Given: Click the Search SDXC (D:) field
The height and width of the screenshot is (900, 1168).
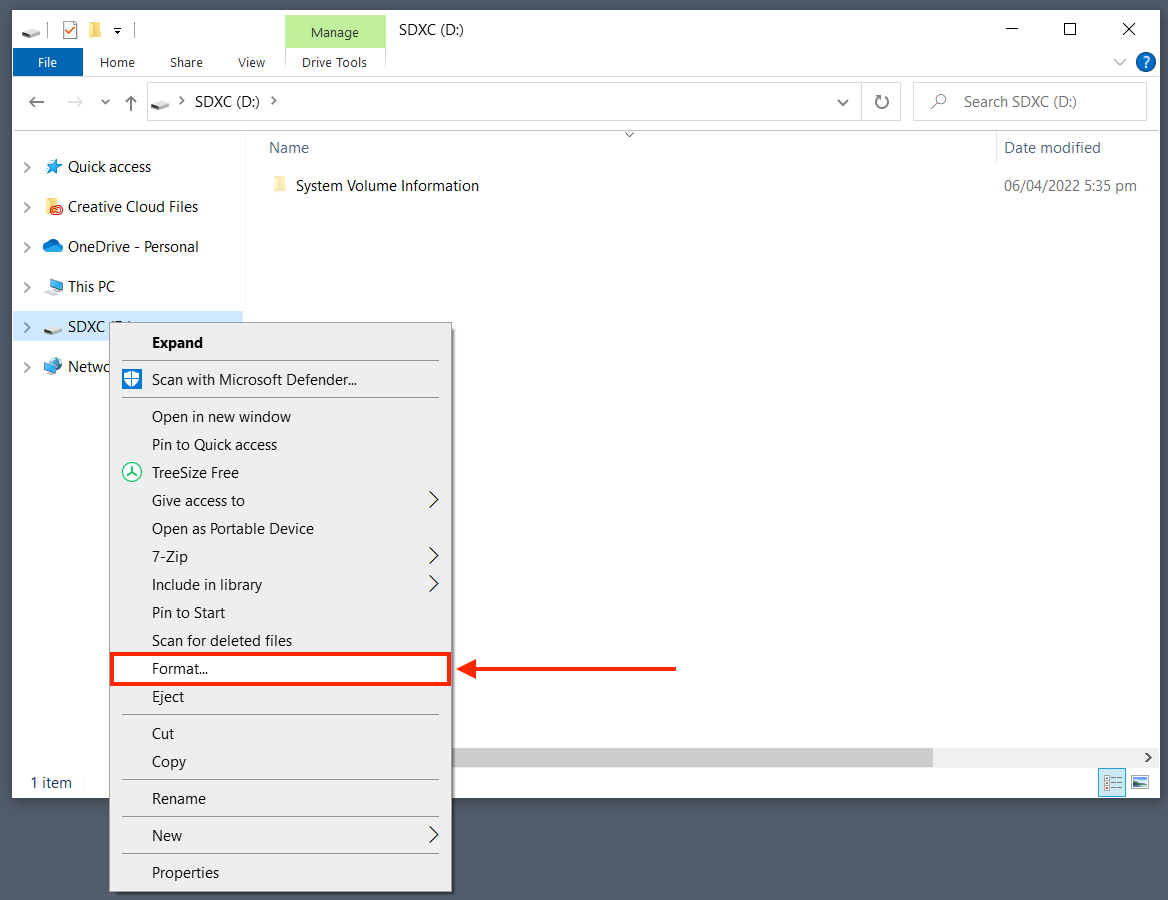Looking at the screenshot, I should click(x=1029, y=101).
